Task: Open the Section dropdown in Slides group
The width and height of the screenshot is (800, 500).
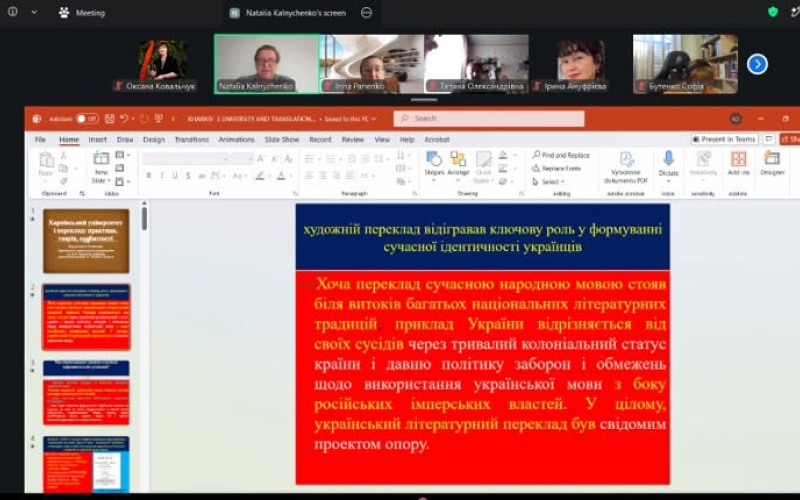Action: coord(122,182)
